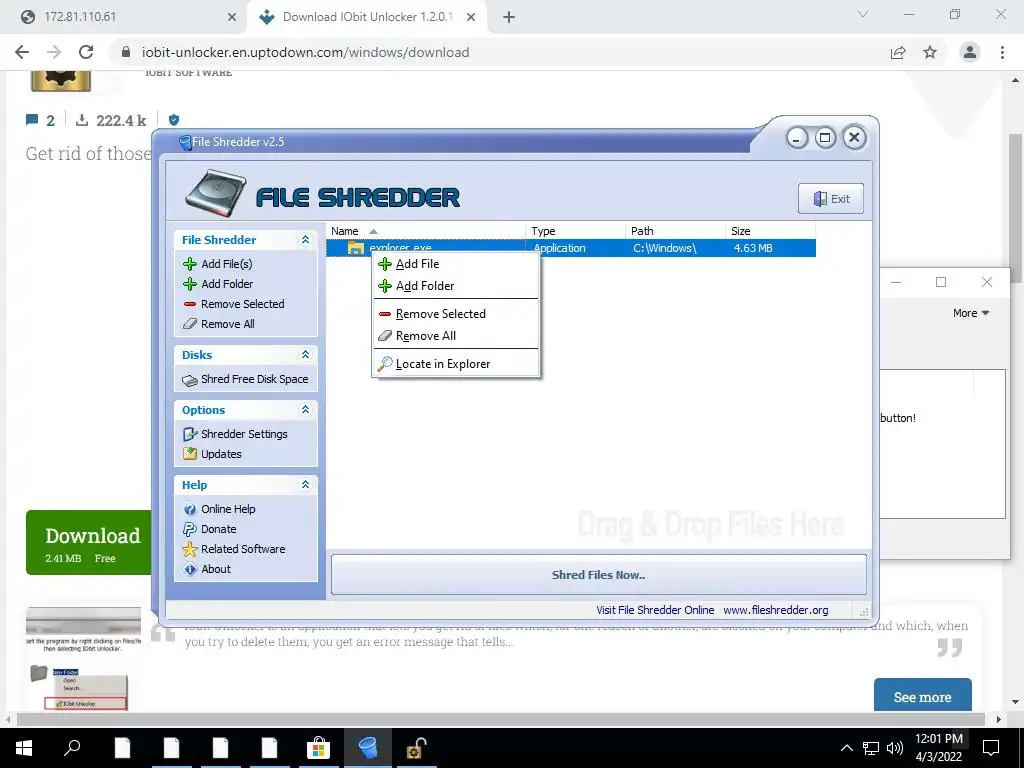Image resolution: width=1024 pixels, height=768 pixels.
Task: Click the File Shredder title bar icon
Action: (185, 142)
